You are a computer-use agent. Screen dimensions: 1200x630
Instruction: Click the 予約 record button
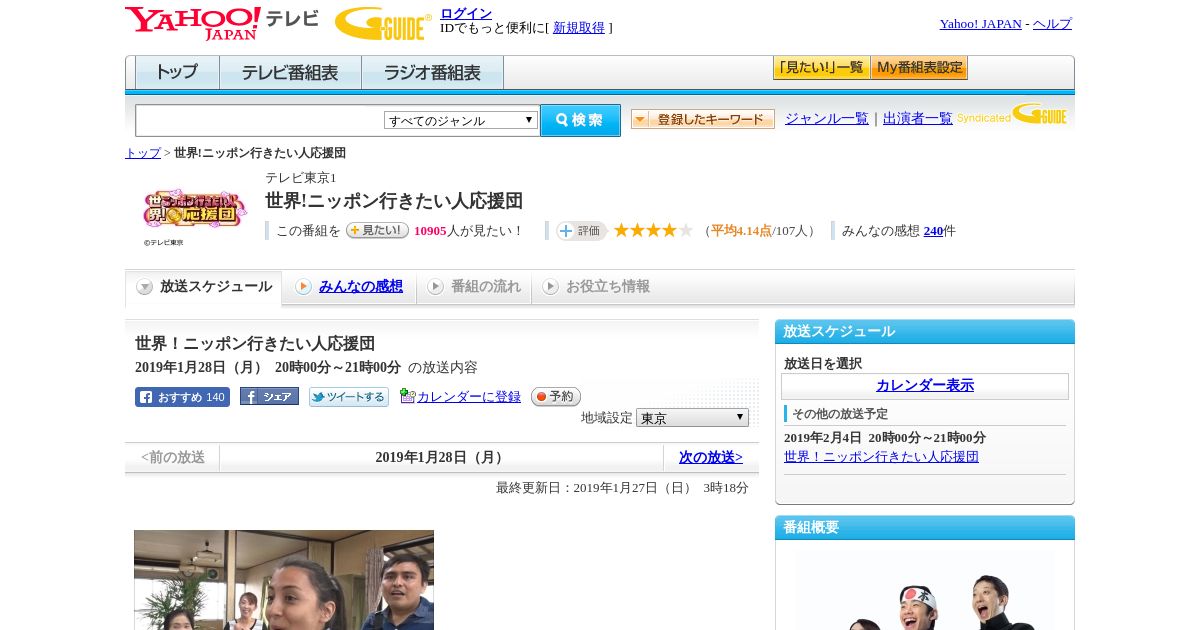556,397
